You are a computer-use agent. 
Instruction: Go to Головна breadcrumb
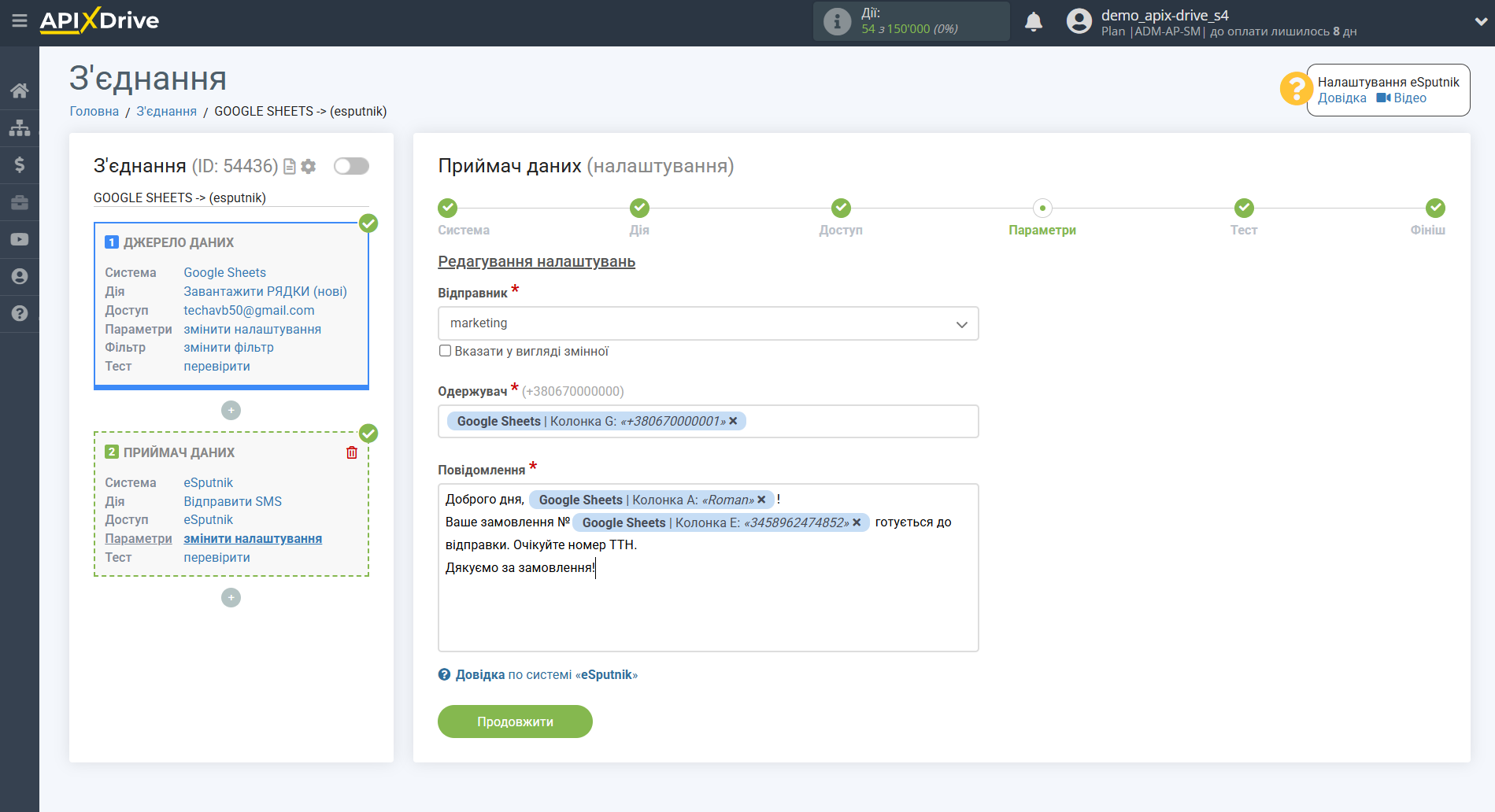point(94,111)
